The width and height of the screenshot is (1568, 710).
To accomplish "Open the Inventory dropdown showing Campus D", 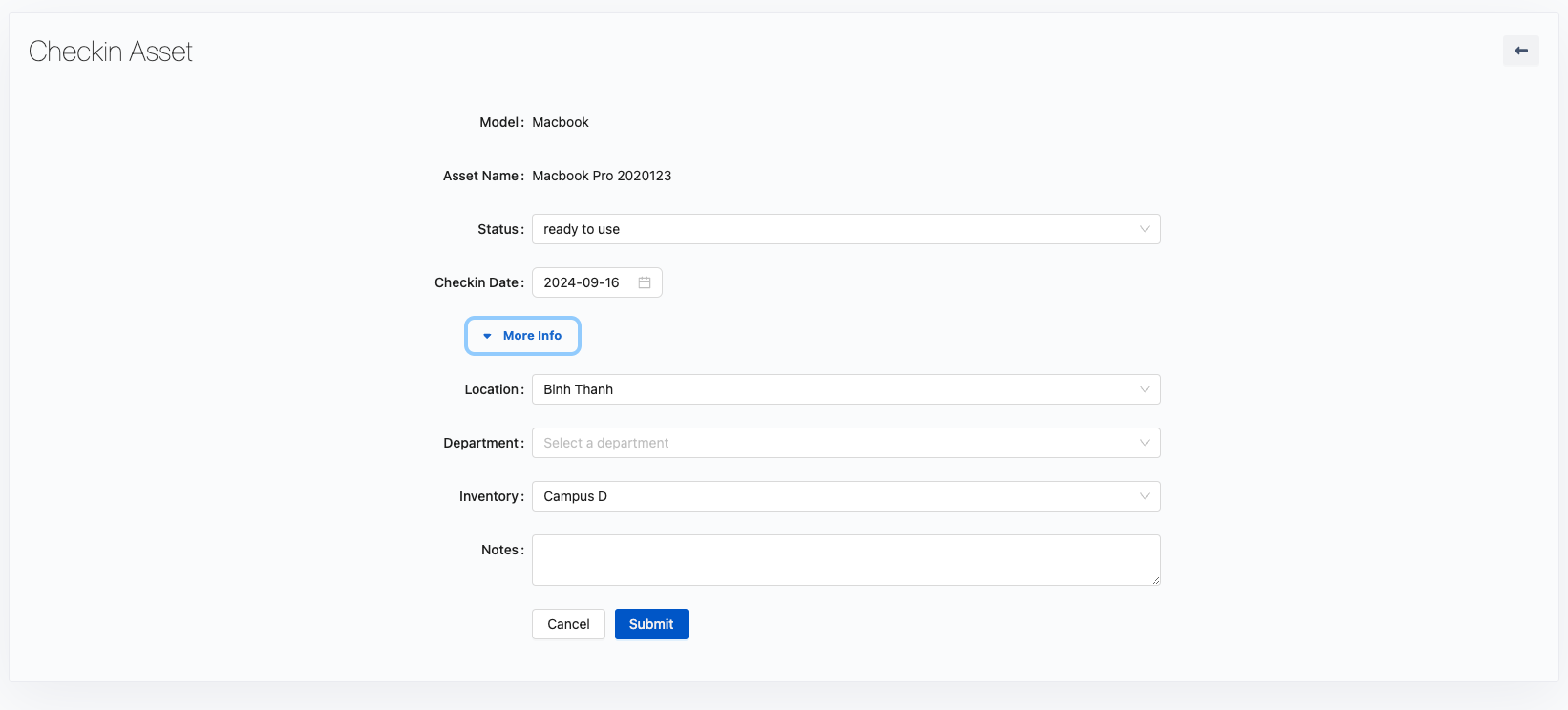I will point(831,496).
